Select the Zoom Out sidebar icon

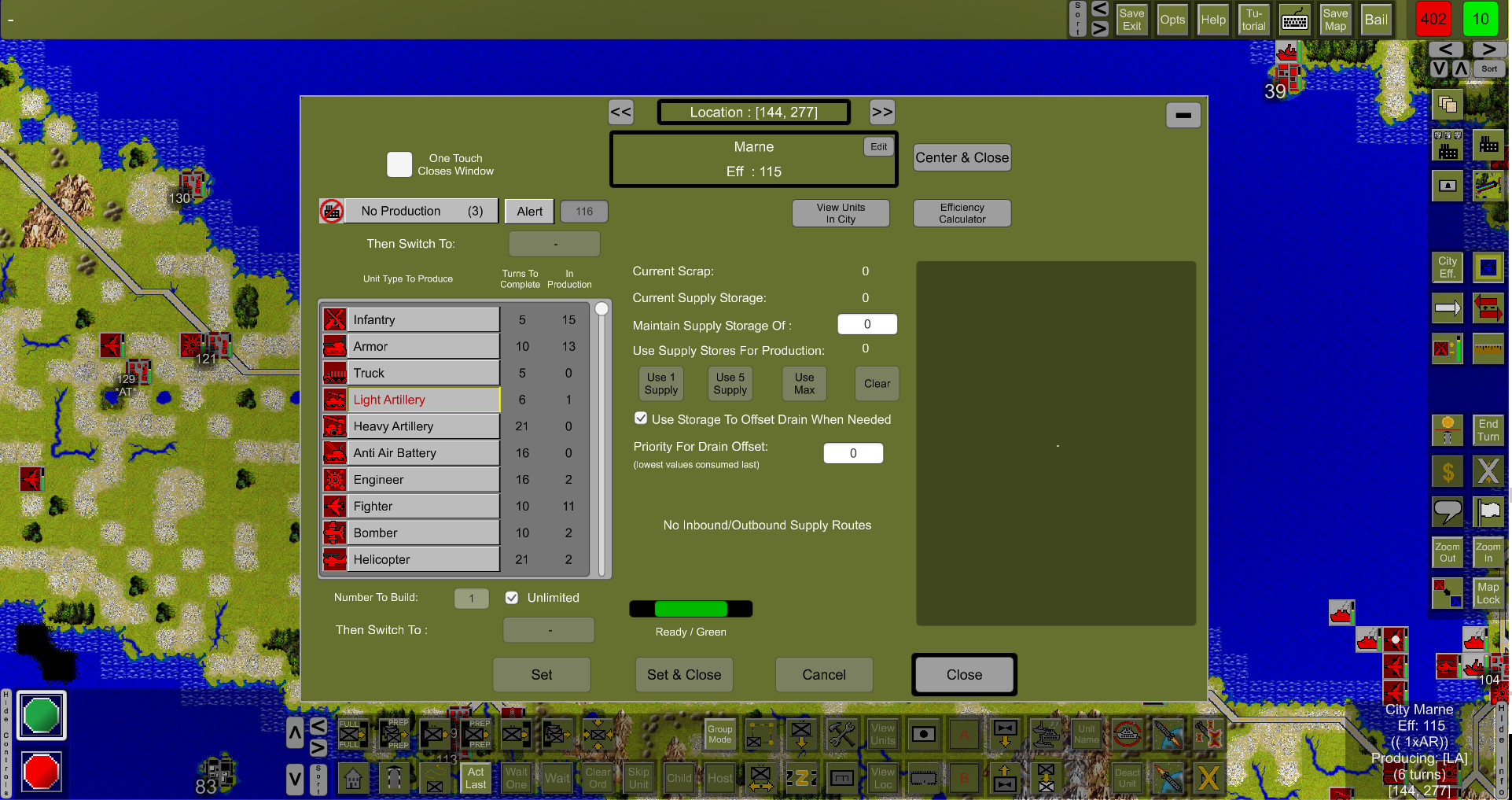(x=1448, y=551)
